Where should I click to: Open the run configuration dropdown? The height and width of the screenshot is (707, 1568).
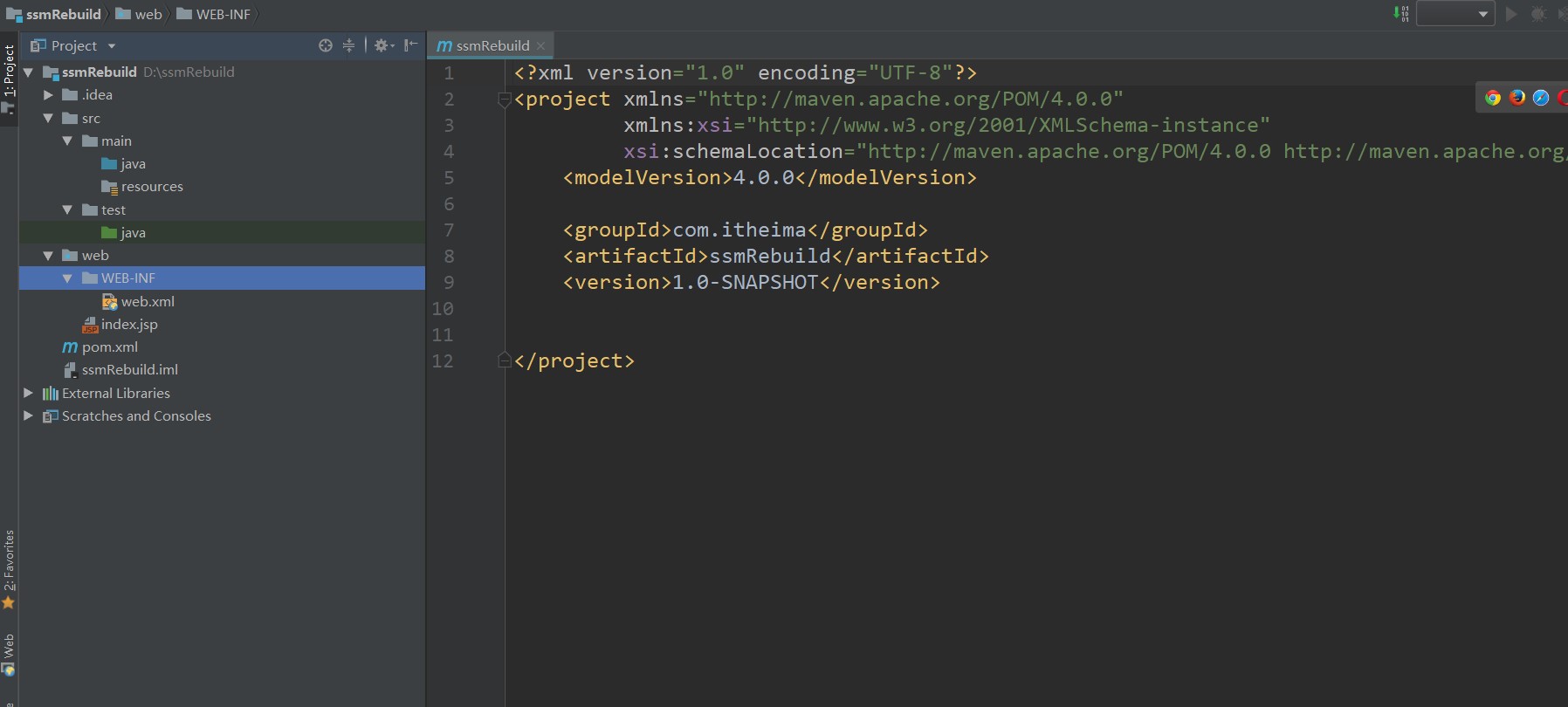tap(1455, 14)
